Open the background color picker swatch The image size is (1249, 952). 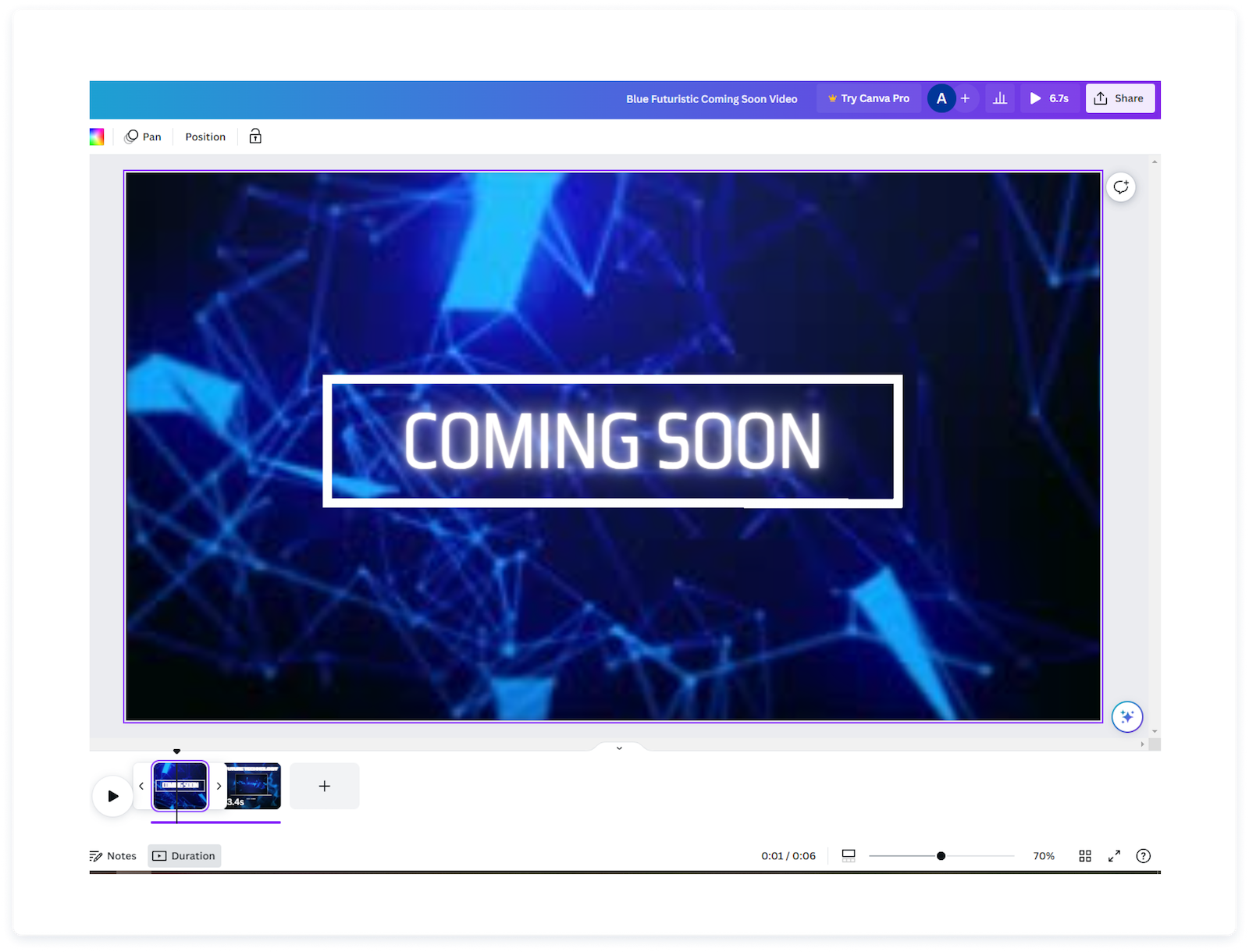pyautogui.click(x=97, y=137)
